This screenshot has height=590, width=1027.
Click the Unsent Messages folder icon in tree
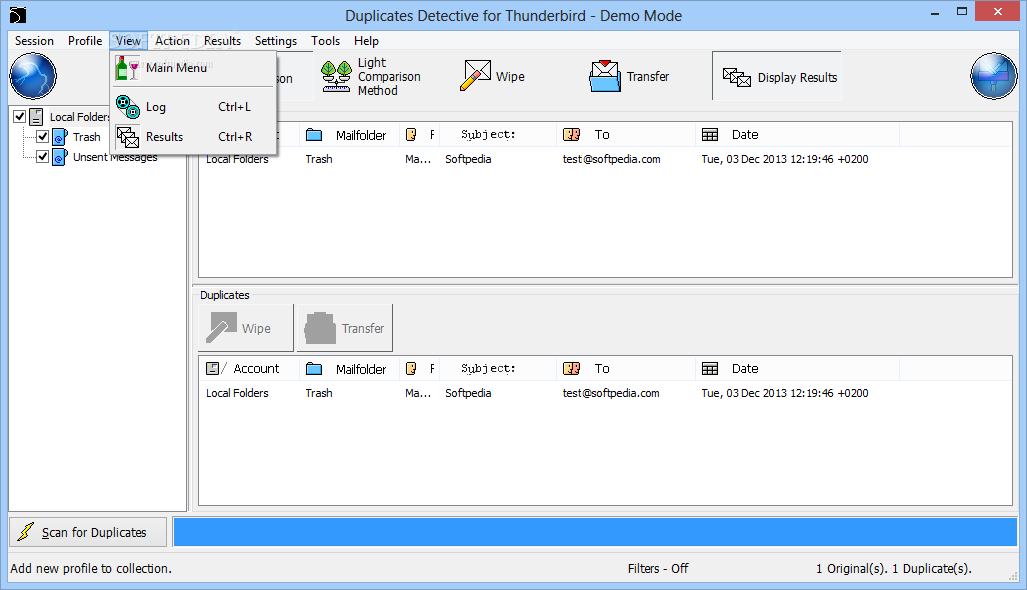(60, 157)
